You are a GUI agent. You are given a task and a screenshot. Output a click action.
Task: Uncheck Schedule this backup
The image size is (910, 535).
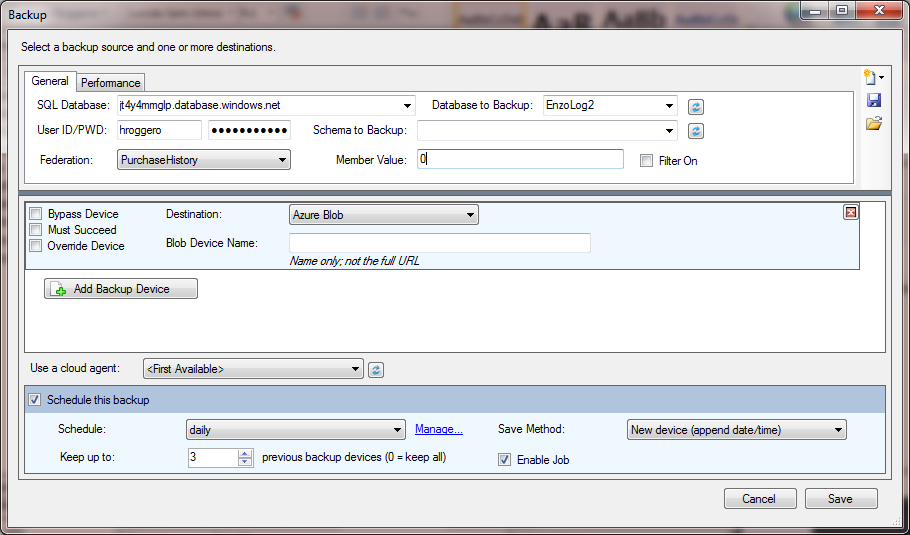pos(35,400)
